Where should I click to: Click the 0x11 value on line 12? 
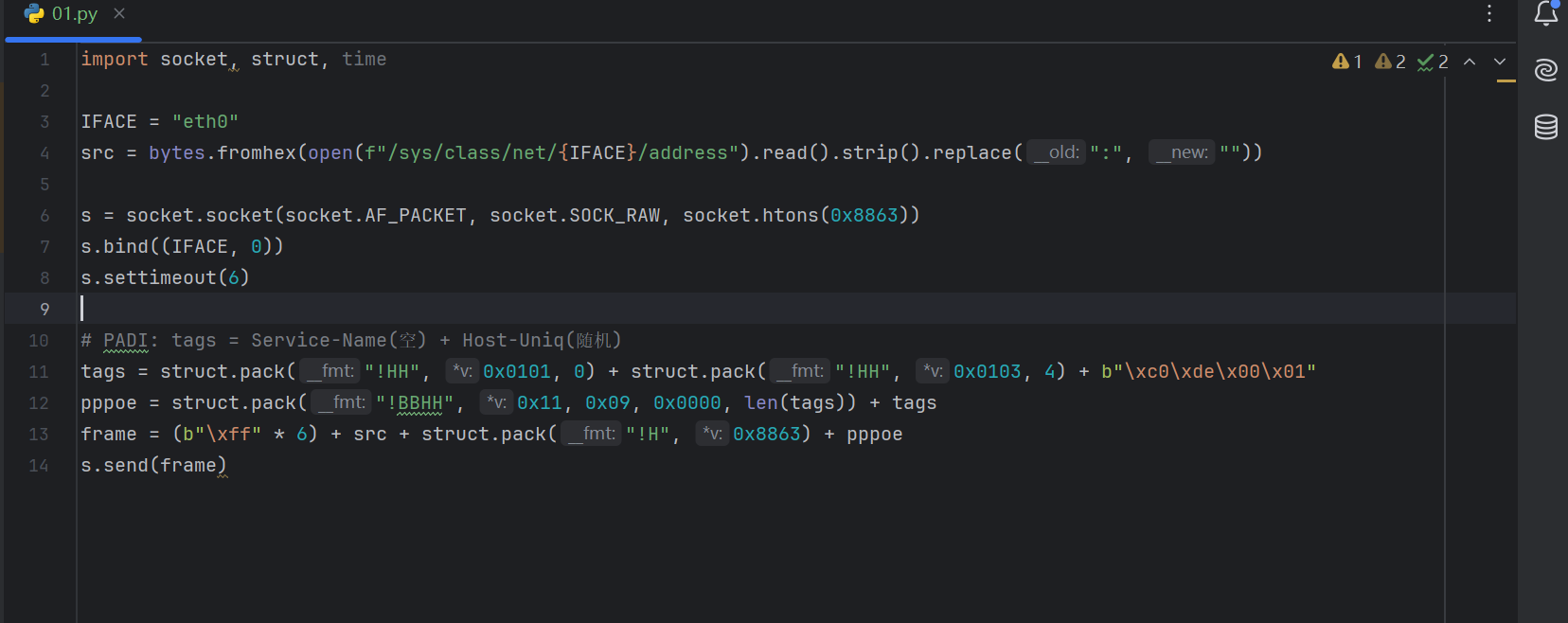point(540,402)
